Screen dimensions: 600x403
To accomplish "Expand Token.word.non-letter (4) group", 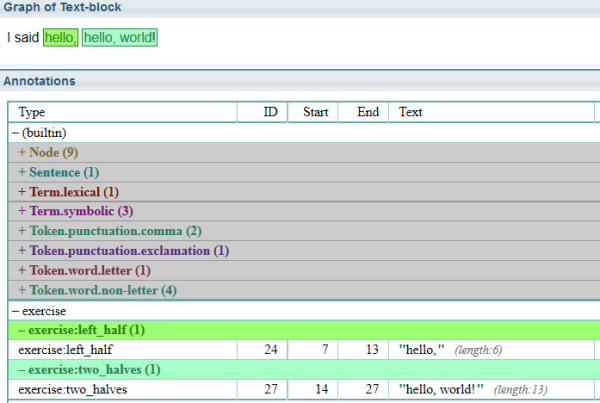I will point(96,290).
